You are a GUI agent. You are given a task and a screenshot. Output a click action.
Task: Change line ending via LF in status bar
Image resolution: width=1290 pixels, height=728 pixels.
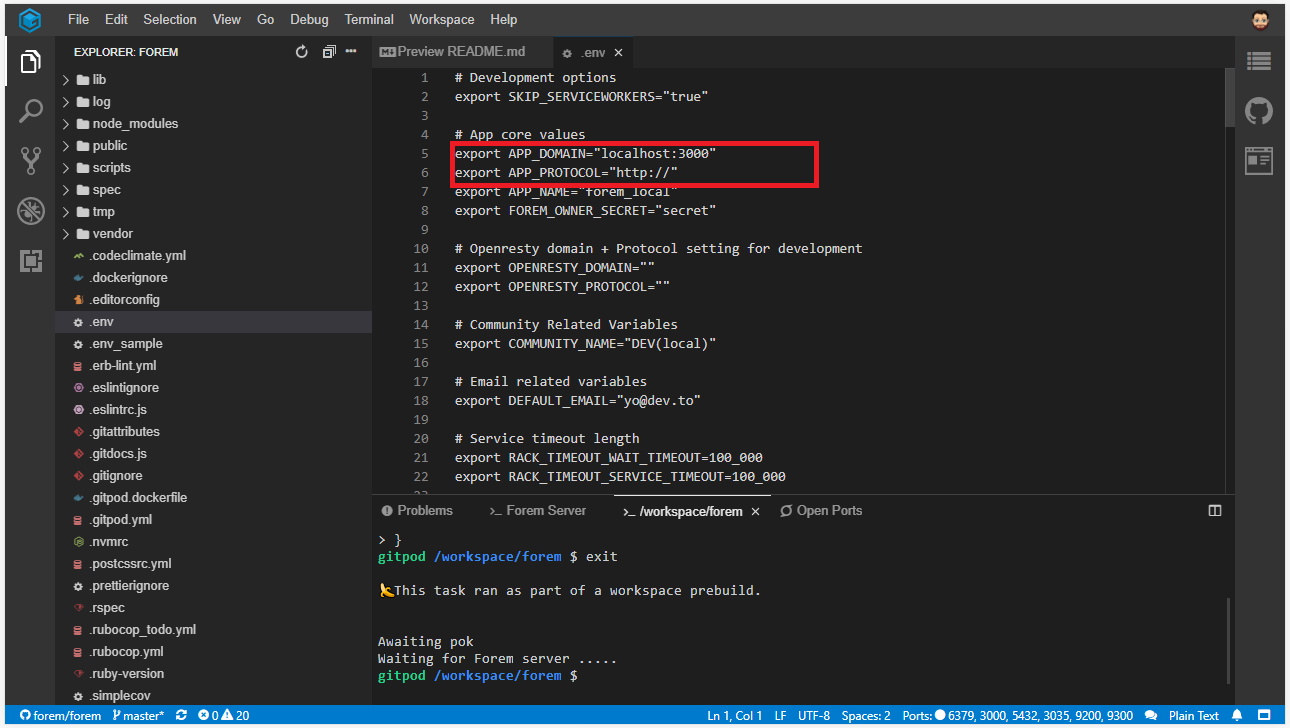(x=780, y=715)
